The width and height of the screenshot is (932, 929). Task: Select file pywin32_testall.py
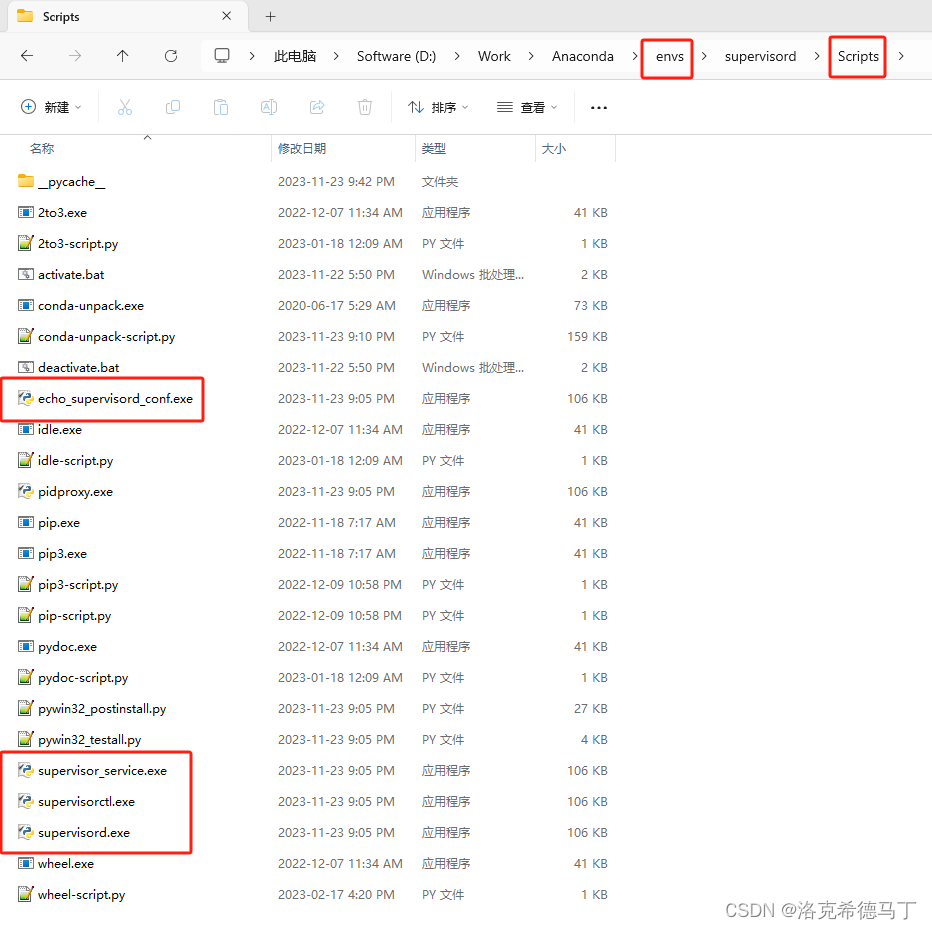click(90, 739)
